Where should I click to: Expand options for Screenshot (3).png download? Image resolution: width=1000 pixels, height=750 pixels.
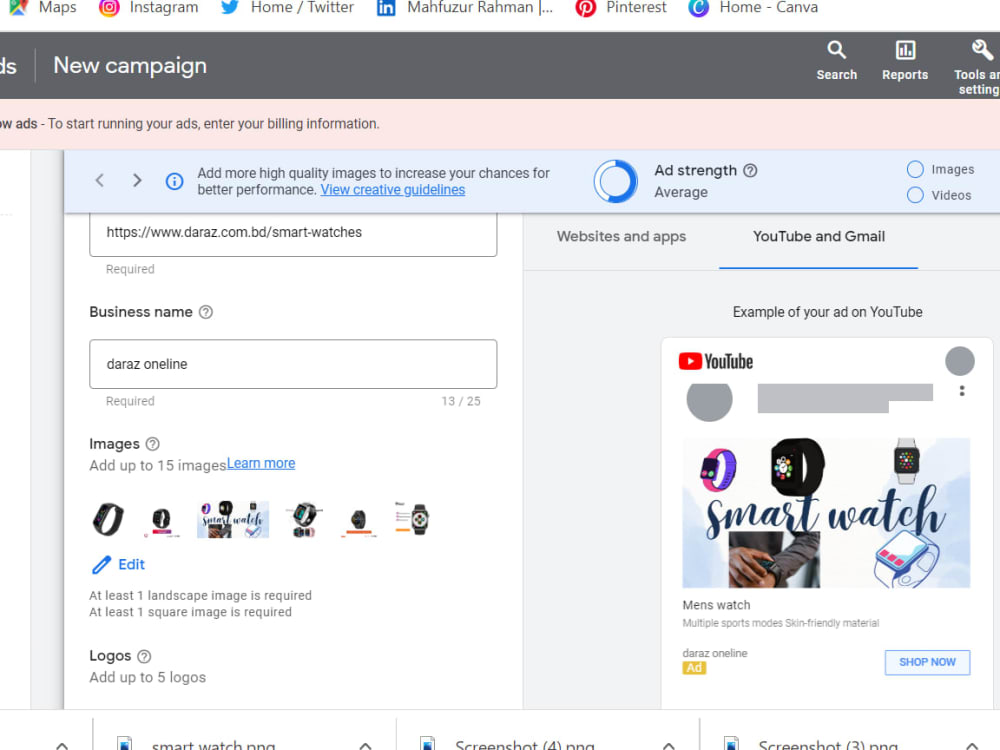tap(971, 745)
